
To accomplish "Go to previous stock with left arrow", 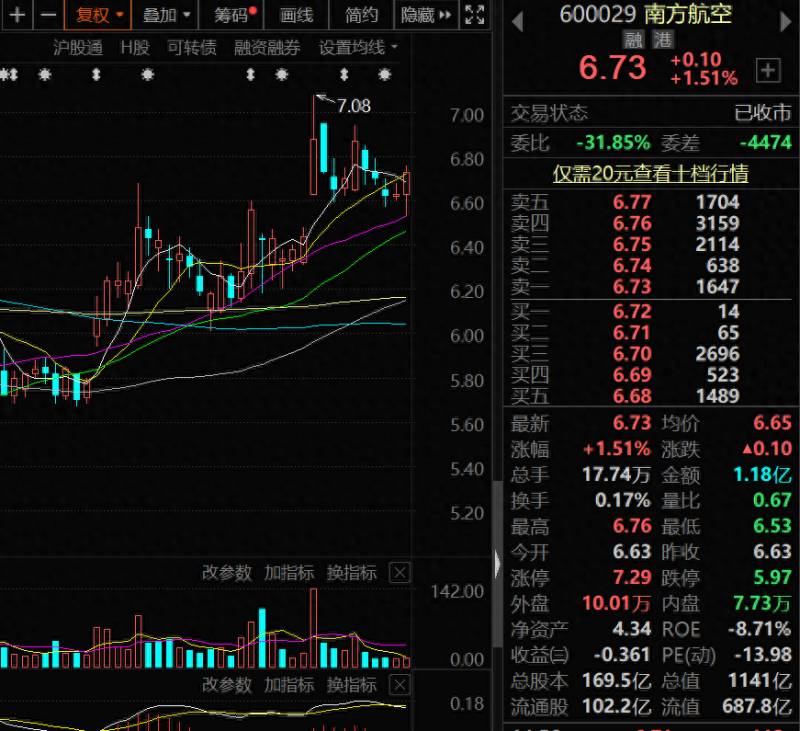I will pos(517,22).
